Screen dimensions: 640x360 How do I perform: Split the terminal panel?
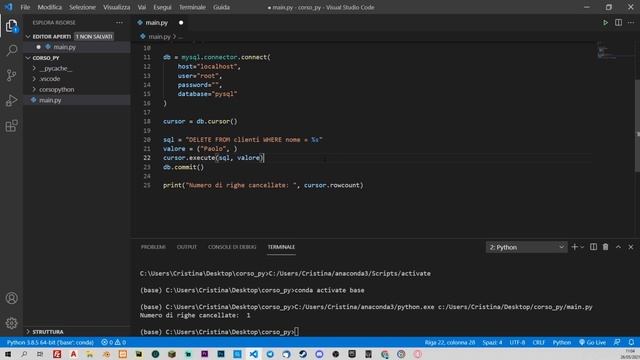(x=593, y=247)
